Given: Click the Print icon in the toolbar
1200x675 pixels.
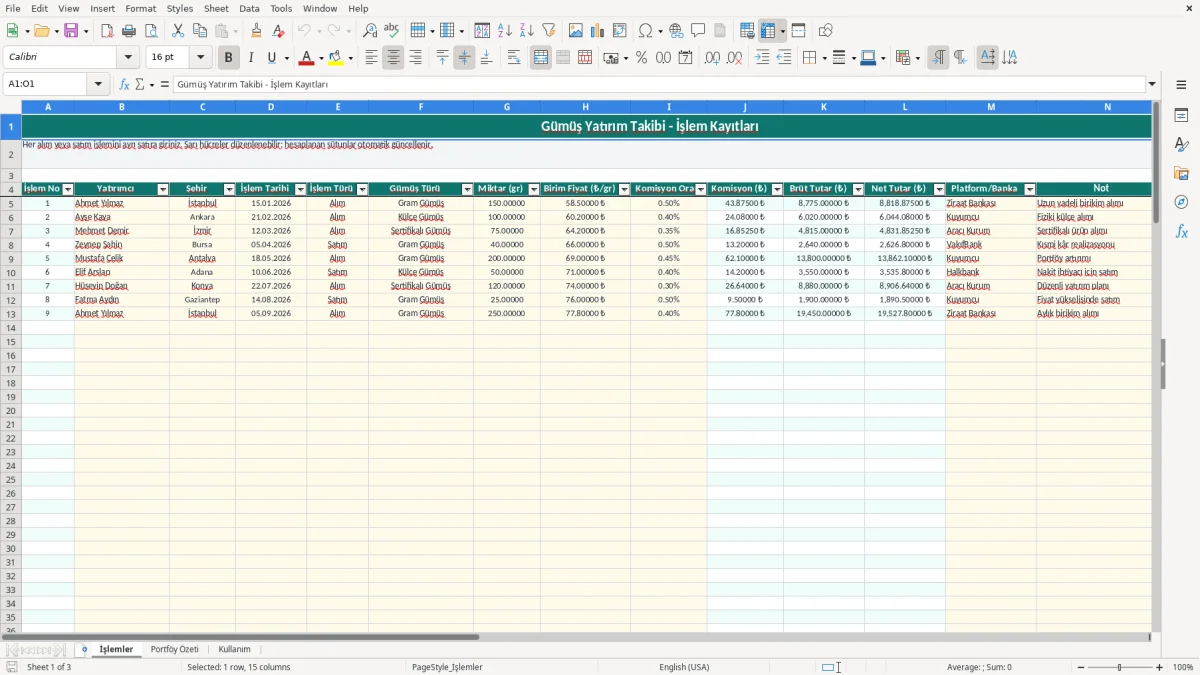Looking at the screenshot, I should tap(129, 31).
